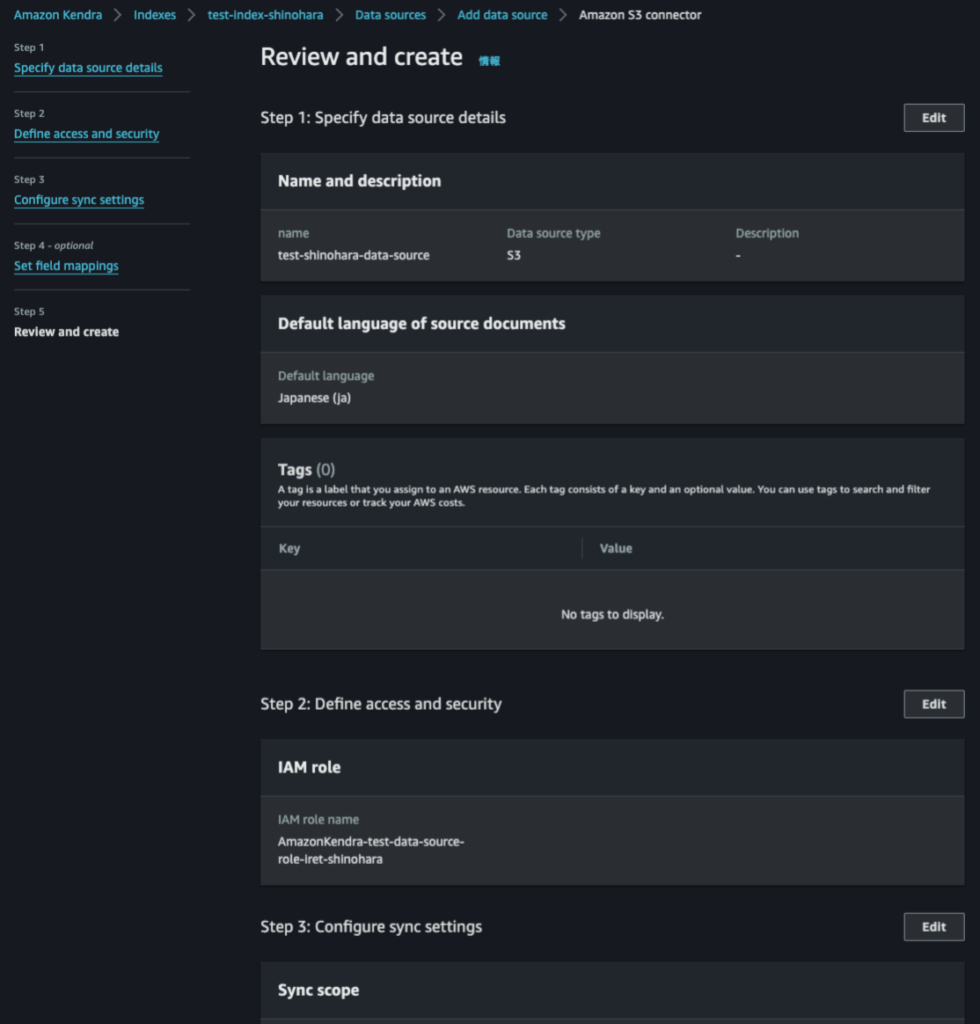Click the Japanese (ja) default language value

314,397
